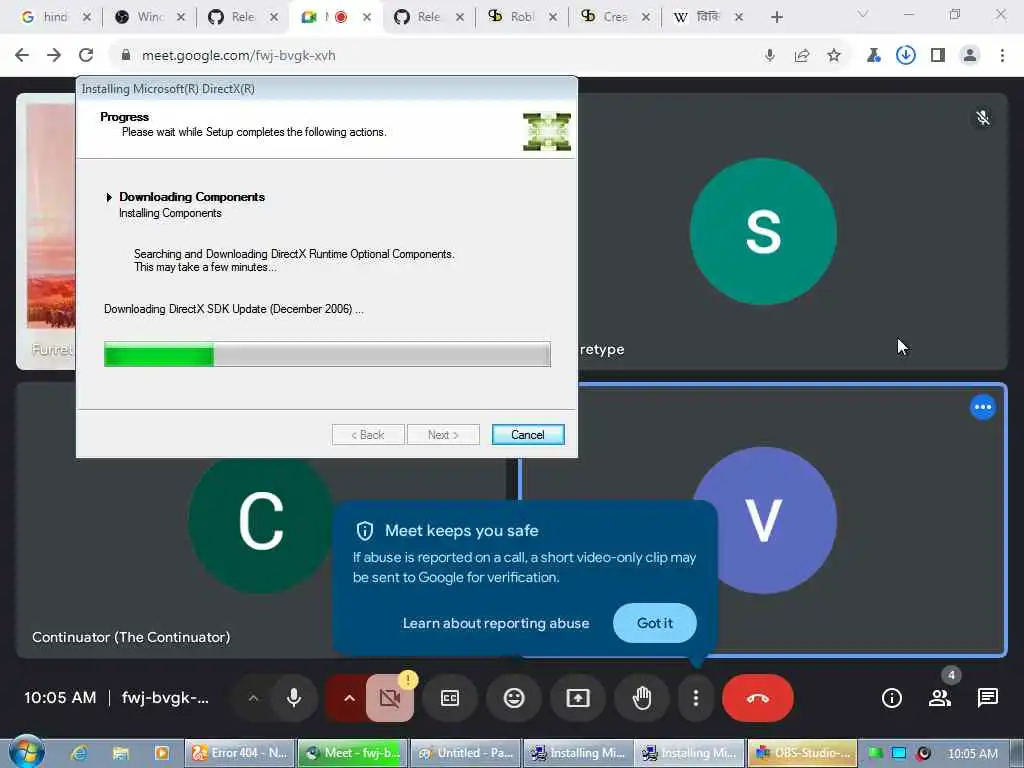Click 'Downloading Components' step in DirectX setup
1024x768 pixels.
[x=192, y=197]
